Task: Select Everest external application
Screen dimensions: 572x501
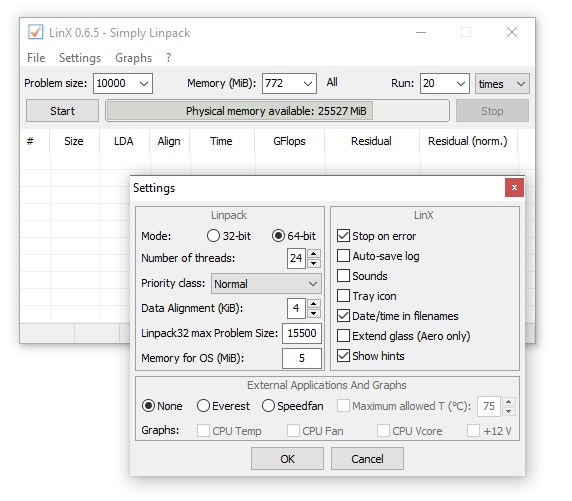Action: click(x=223, y=406)
